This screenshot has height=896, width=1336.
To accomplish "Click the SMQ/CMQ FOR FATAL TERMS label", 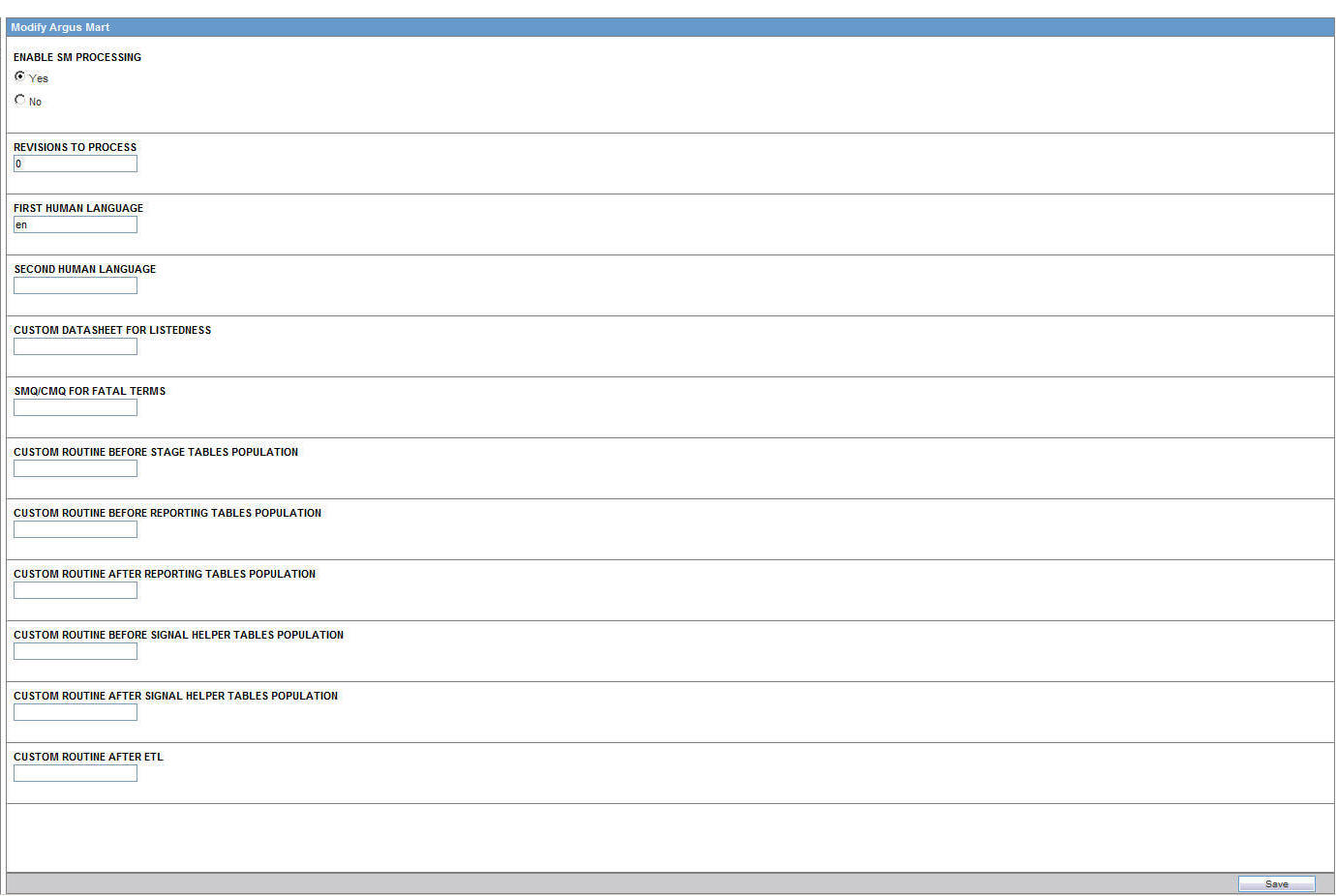I will coord(90,391).
